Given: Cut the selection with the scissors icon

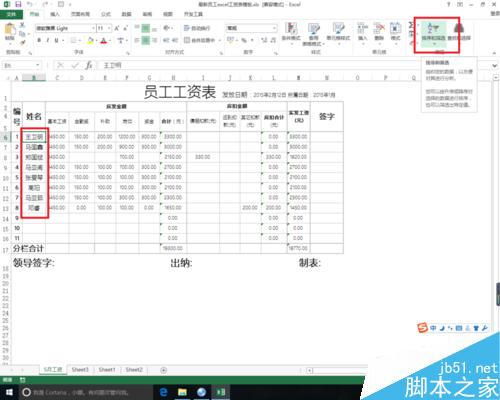Looking at the screenshot, I should [22, 25].
